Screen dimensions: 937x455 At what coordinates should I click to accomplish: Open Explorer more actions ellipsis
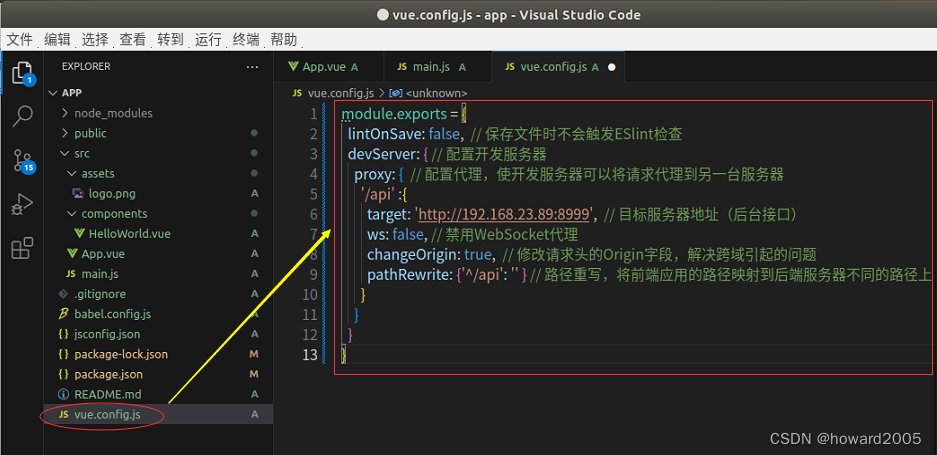click(252, 67)
